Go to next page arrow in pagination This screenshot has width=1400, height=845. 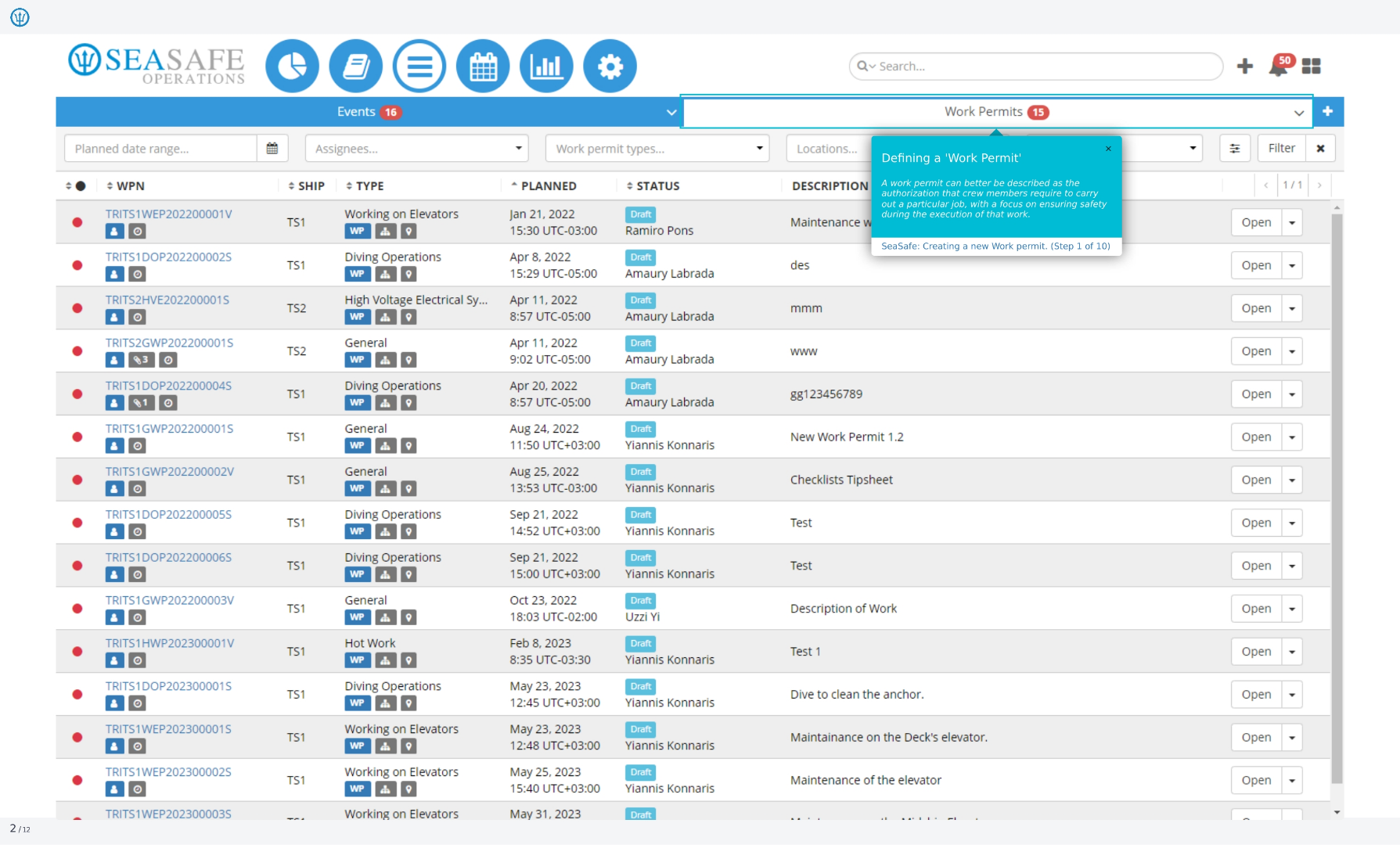coord(1319,185)
